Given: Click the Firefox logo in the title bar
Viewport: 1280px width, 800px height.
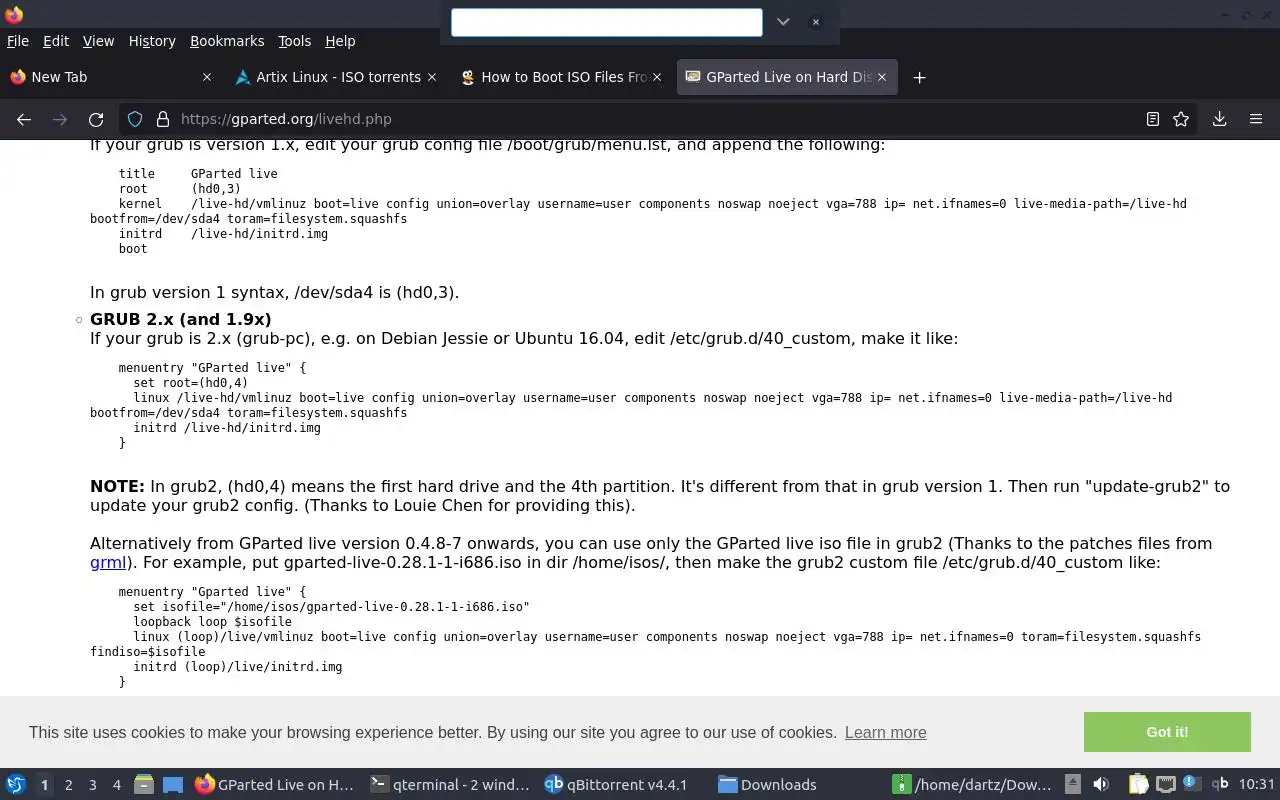Looking at the screenshot, I should pyautogui.click(x=14, y=15).
